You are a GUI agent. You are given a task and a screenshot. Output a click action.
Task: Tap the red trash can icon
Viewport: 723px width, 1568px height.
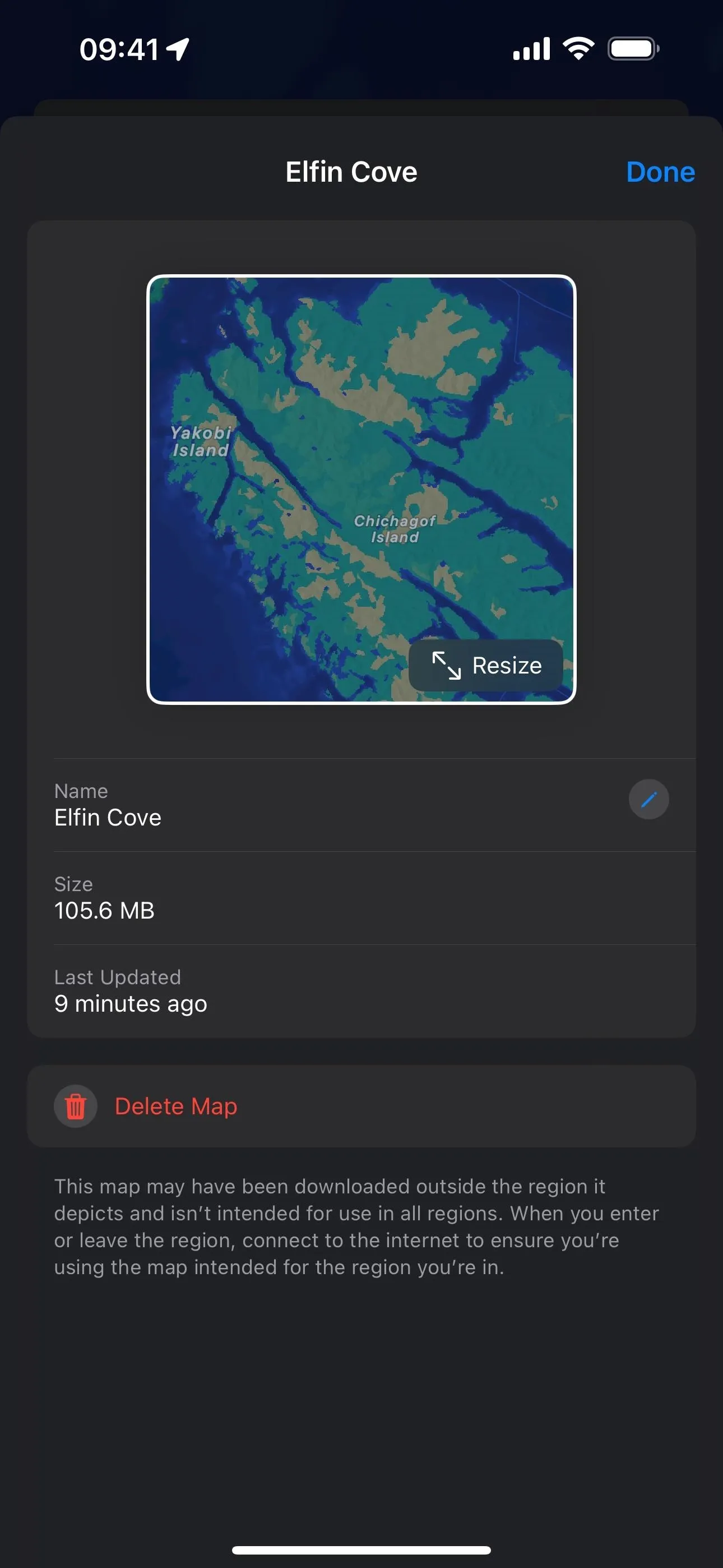click(76, 1106)
